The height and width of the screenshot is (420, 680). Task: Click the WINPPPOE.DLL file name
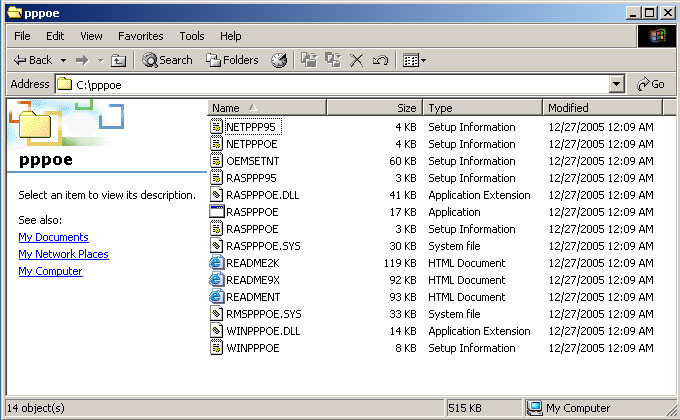coord(263,331)
